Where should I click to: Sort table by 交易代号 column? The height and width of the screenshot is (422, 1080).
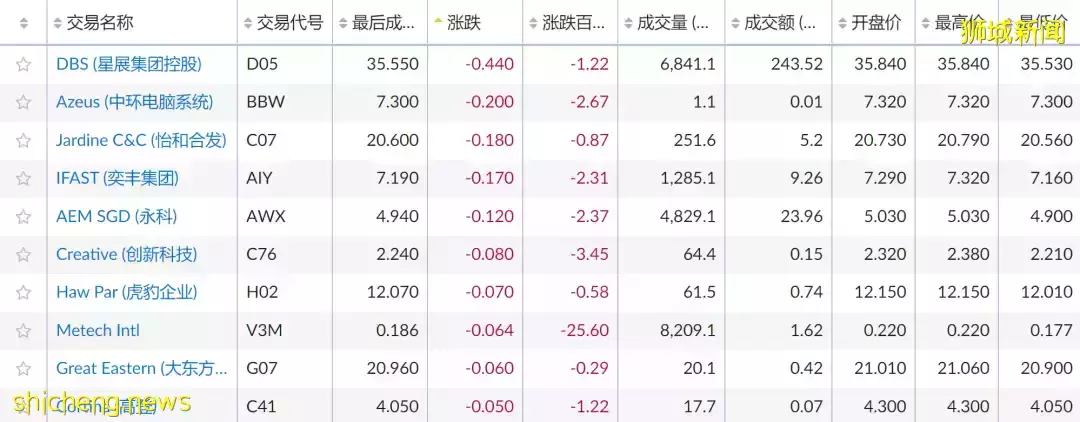click(x=283, y=23)
